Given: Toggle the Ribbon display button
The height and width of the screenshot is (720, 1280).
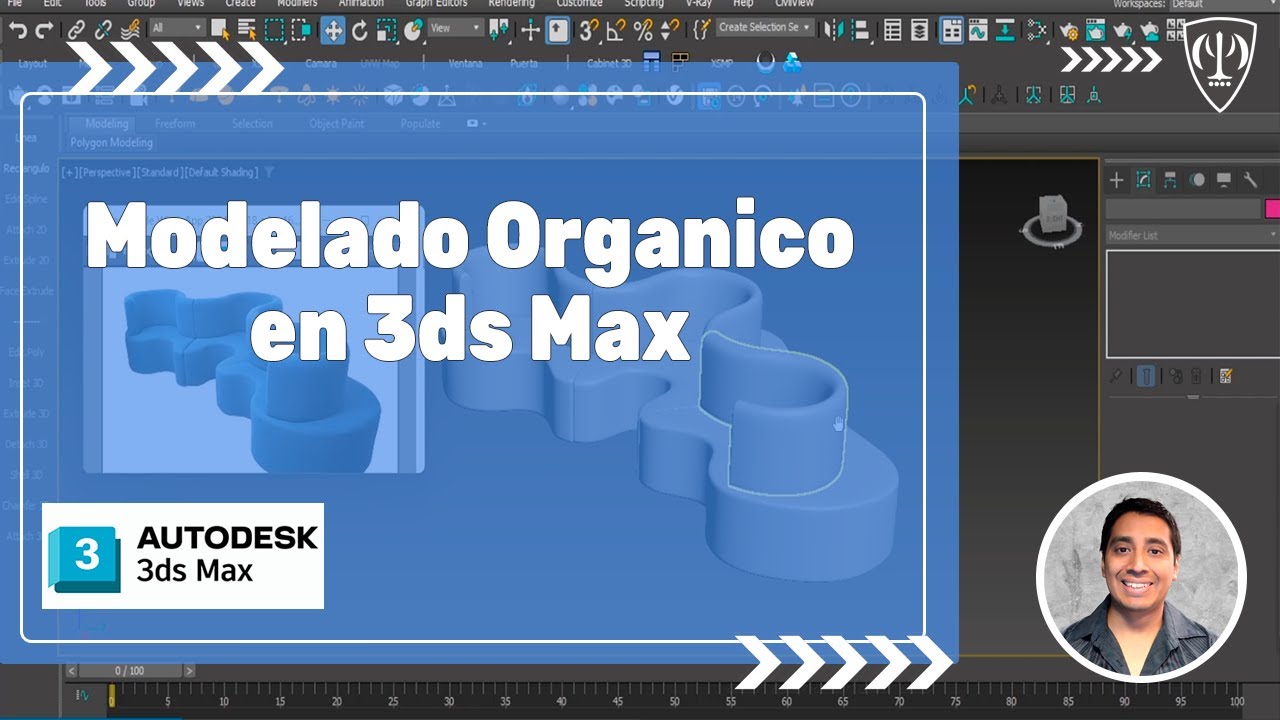Looking at the screenshot, I should [952, 30].
